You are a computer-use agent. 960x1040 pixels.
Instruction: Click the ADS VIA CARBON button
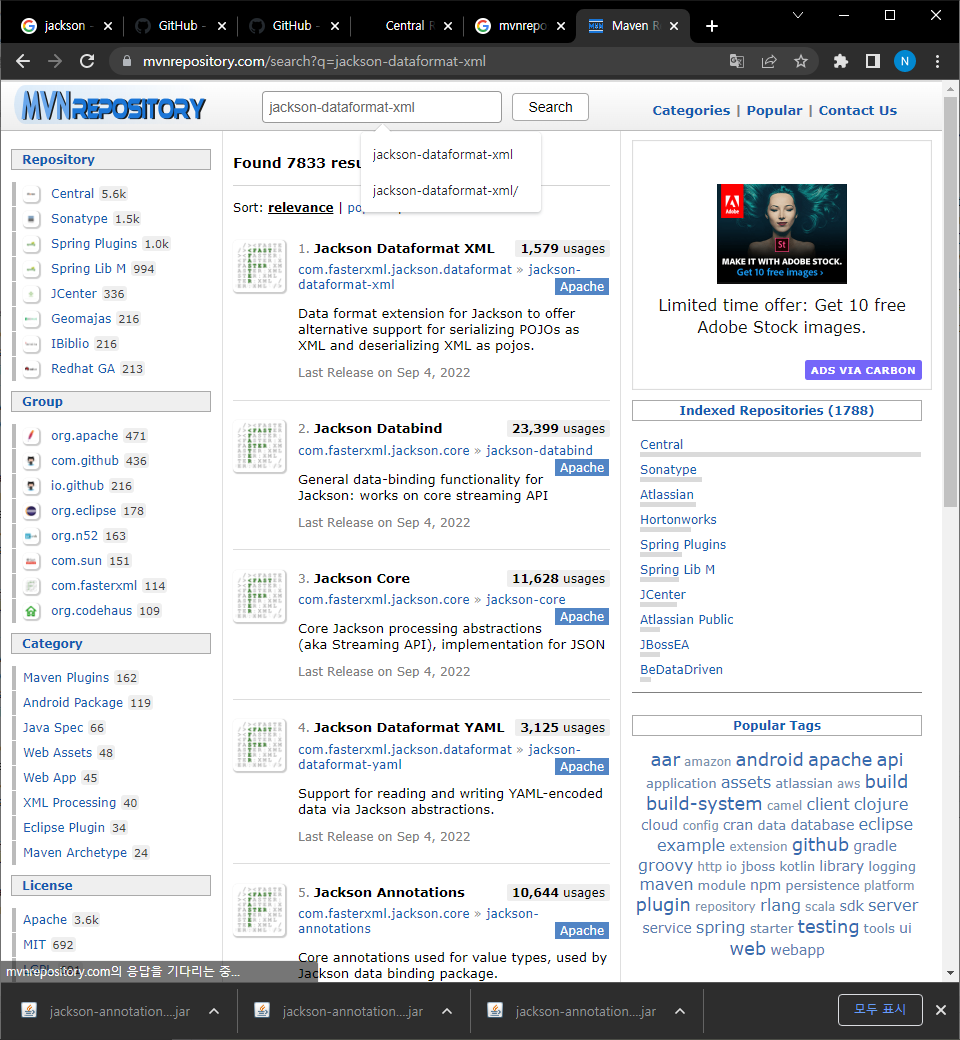tap(862, 370)
